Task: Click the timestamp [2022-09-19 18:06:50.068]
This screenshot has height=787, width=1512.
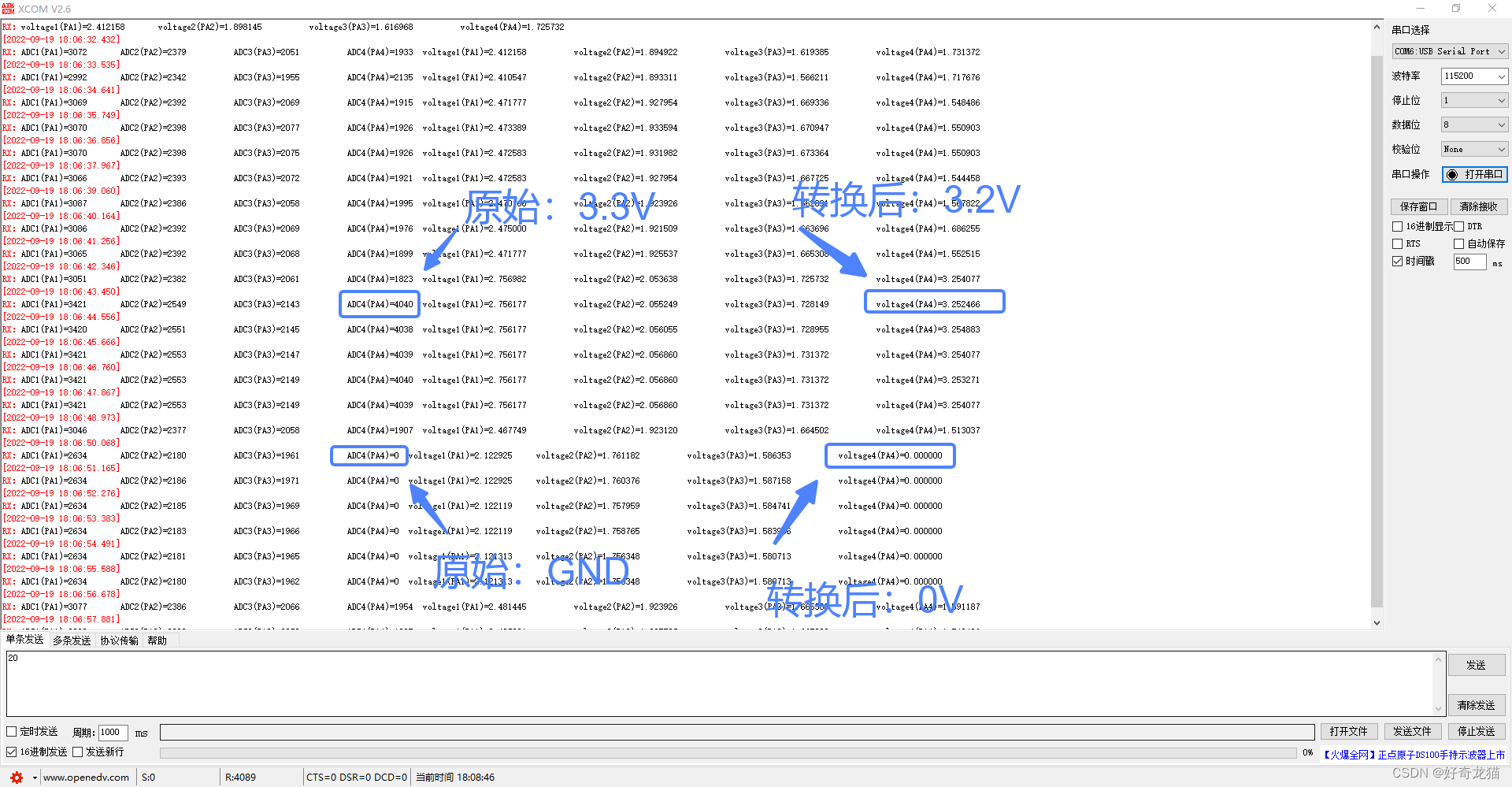Action: point(61,443)
